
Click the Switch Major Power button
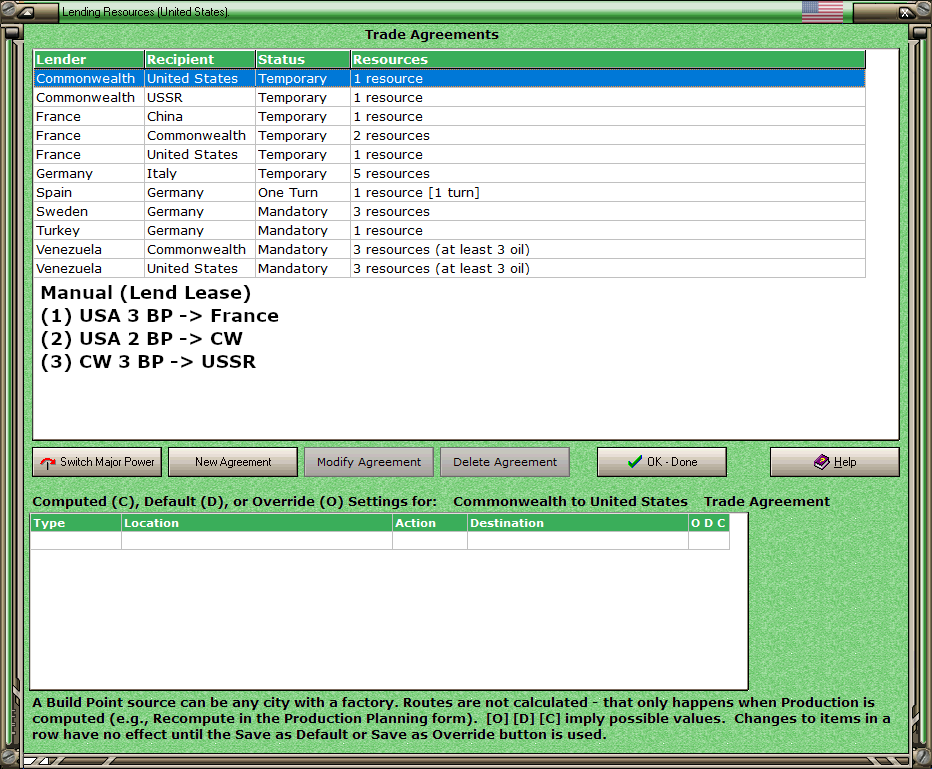point(97,462)
